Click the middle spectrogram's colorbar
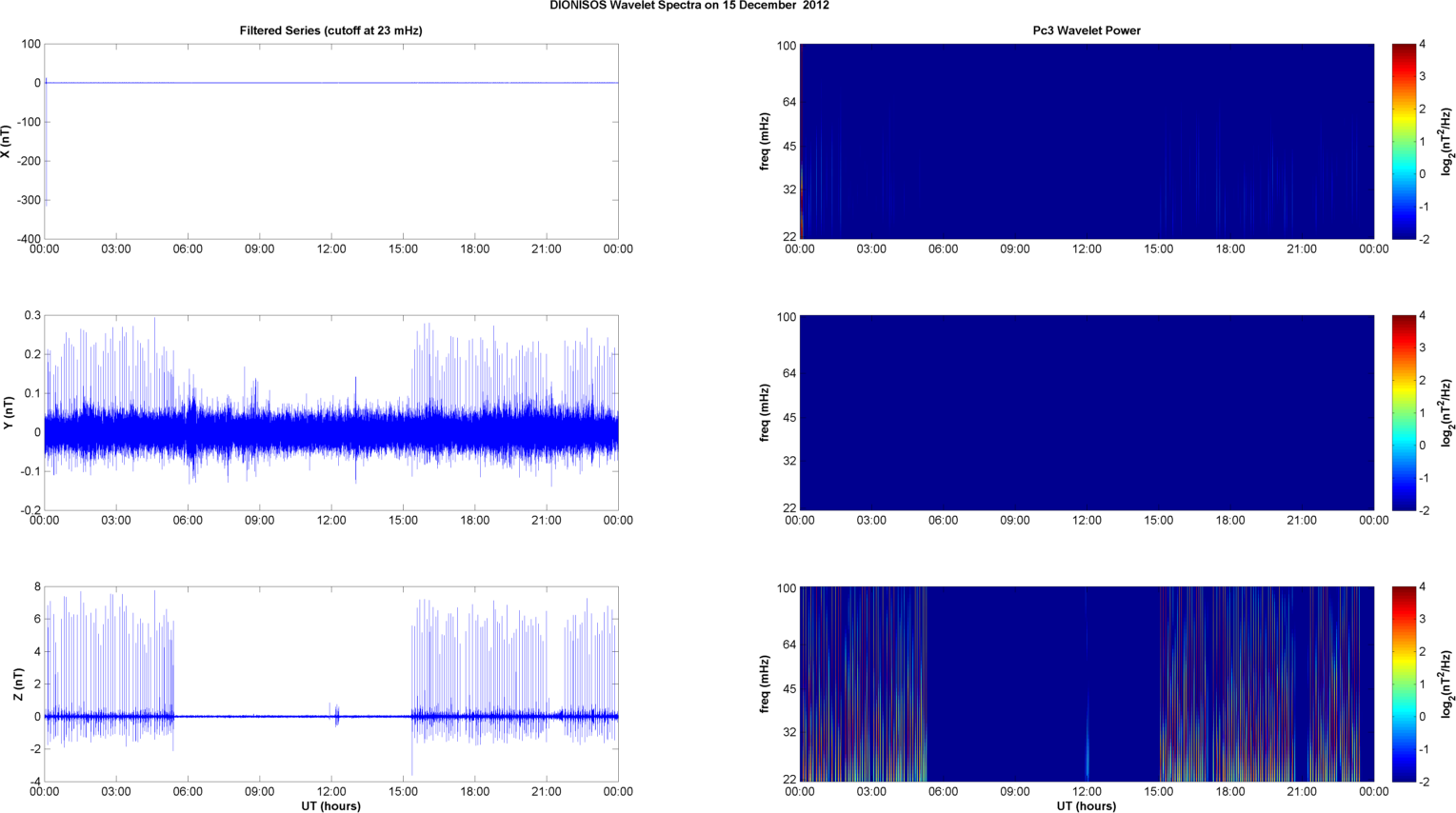Image resolution: width=1456 pixels, height=813 pixels. tap(1402, 413)
